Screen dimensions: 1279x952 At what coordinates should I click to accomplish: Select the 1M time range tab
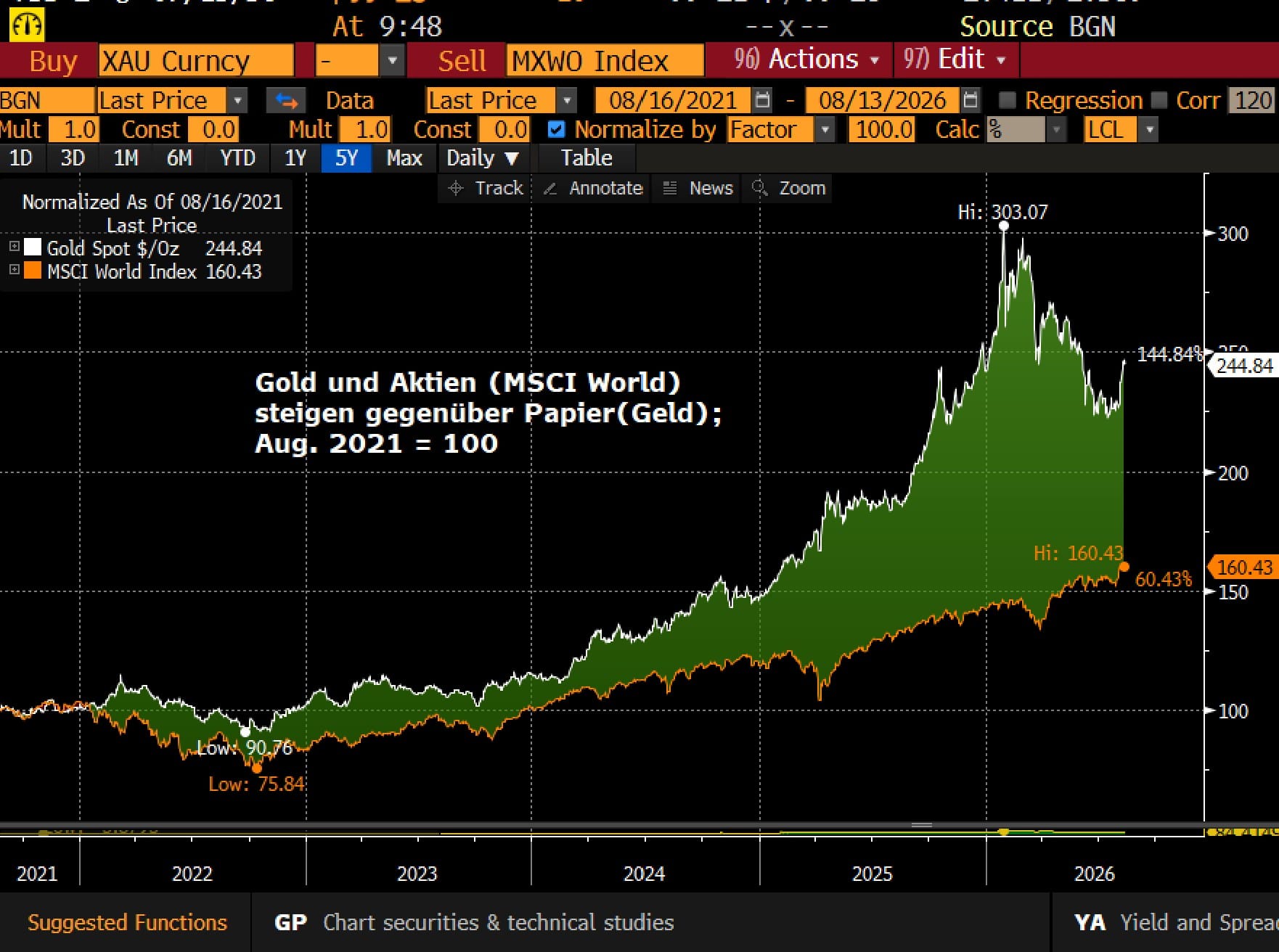pyautogui.click(x=126, y=158)
